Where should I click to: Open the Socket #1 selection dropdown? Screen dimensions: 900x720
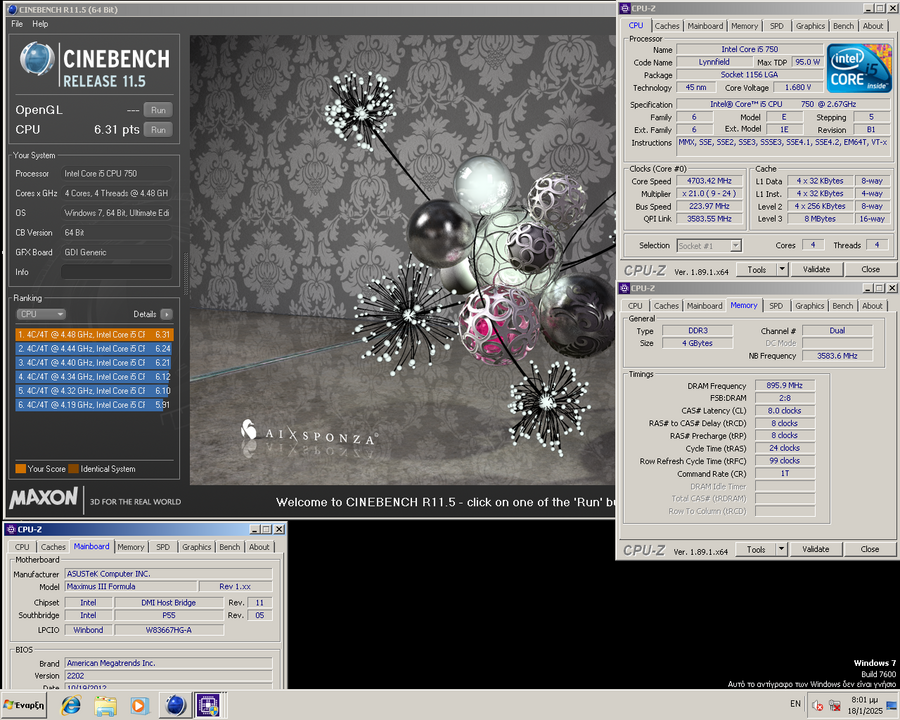(x=709, y=246)
